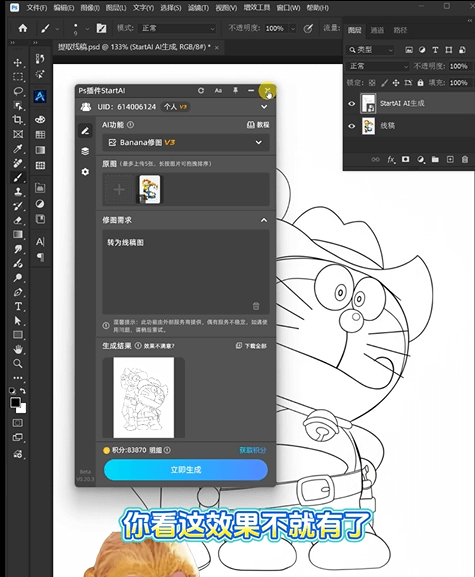
Task: Select the Gradient tool
Action: coord(18,234)
